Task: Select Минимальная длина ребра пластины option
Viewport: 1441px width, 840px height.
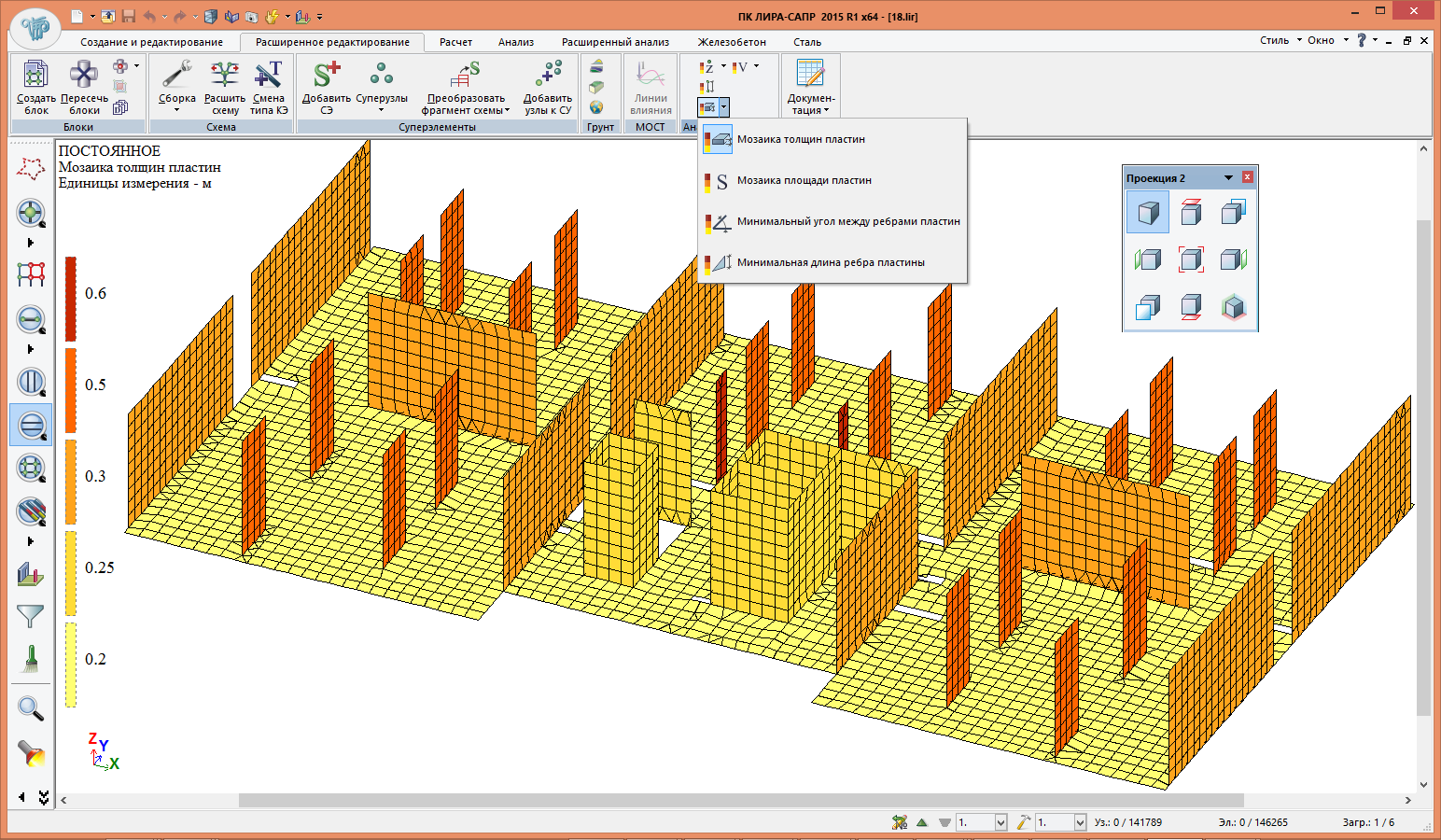Action: click(830, 263)
